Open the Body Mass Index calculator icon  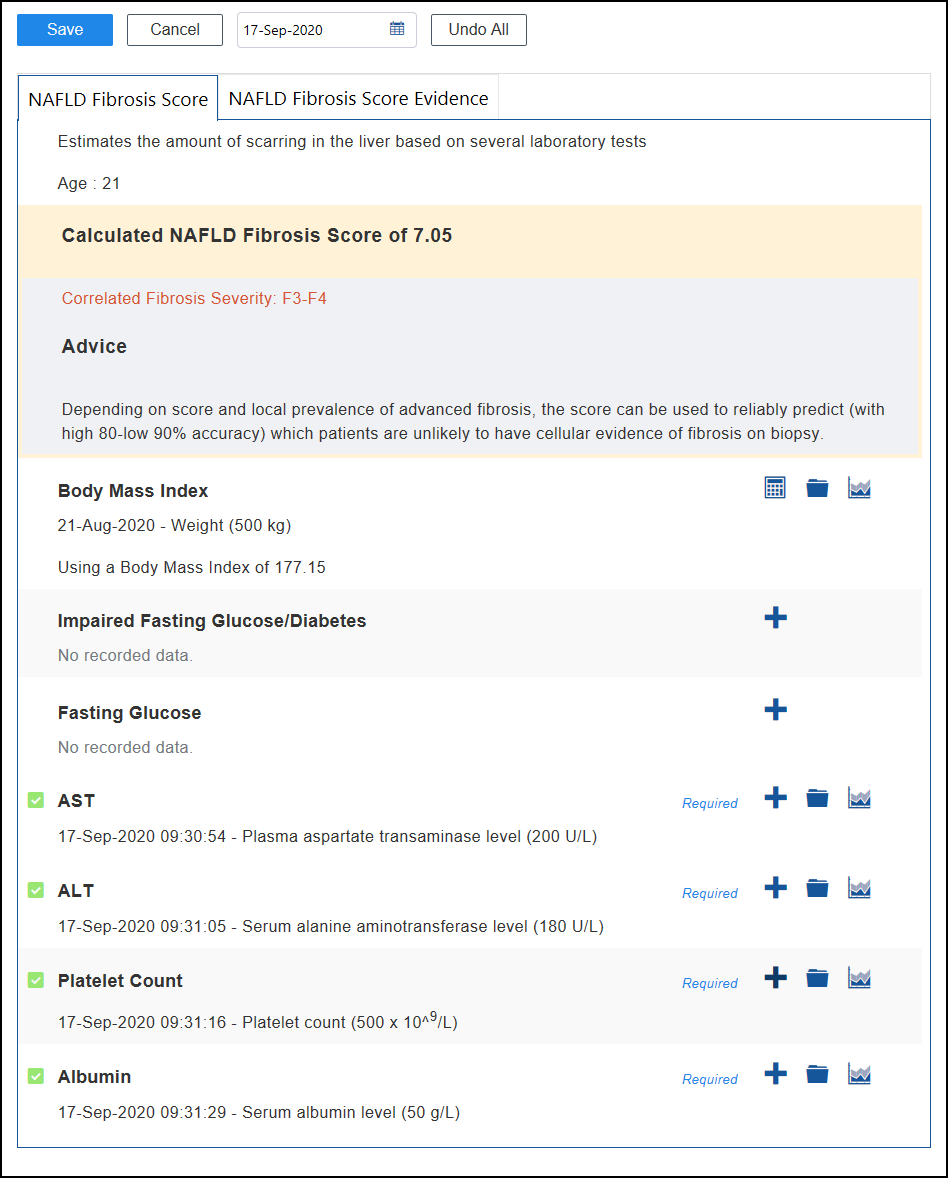775,488
